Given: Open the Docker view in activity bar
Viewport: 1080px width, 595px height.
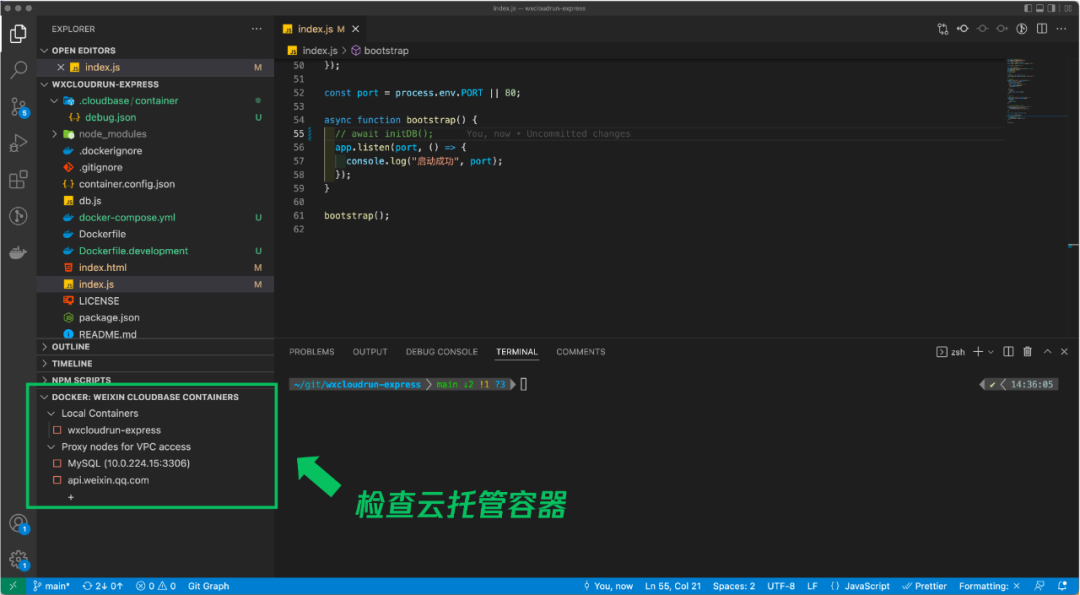Looking at the screenshot, I should [x=18, y=253].
